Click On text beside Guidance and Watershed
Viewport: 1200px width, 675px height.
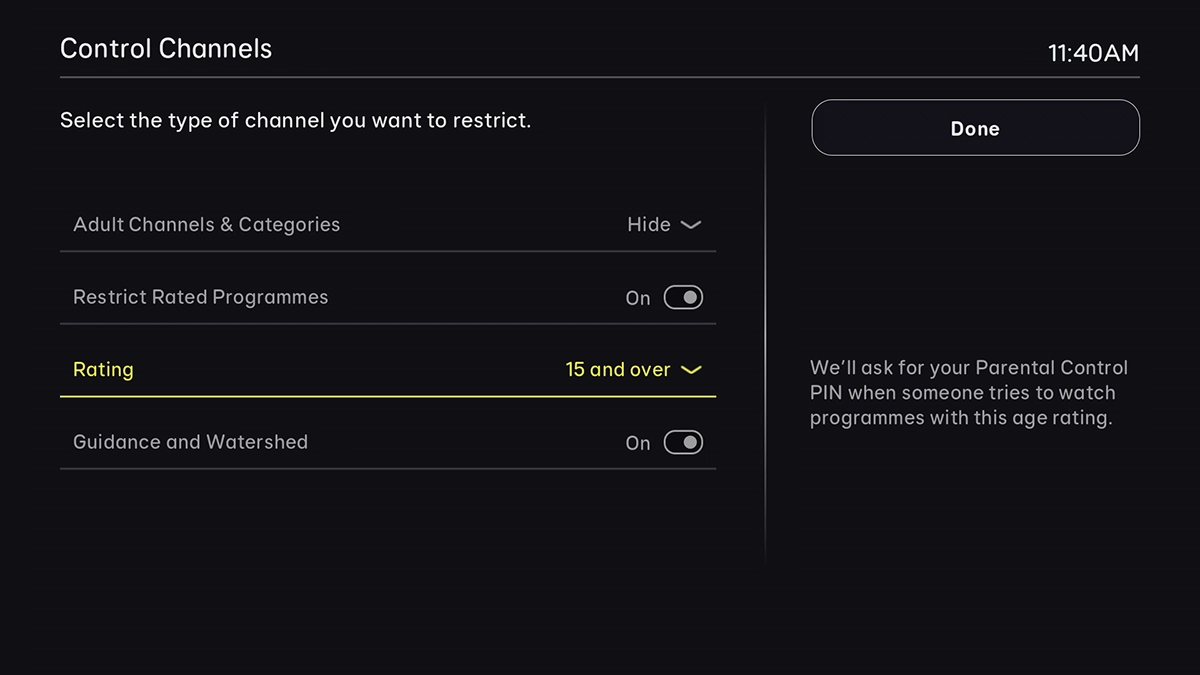(637, 443)
